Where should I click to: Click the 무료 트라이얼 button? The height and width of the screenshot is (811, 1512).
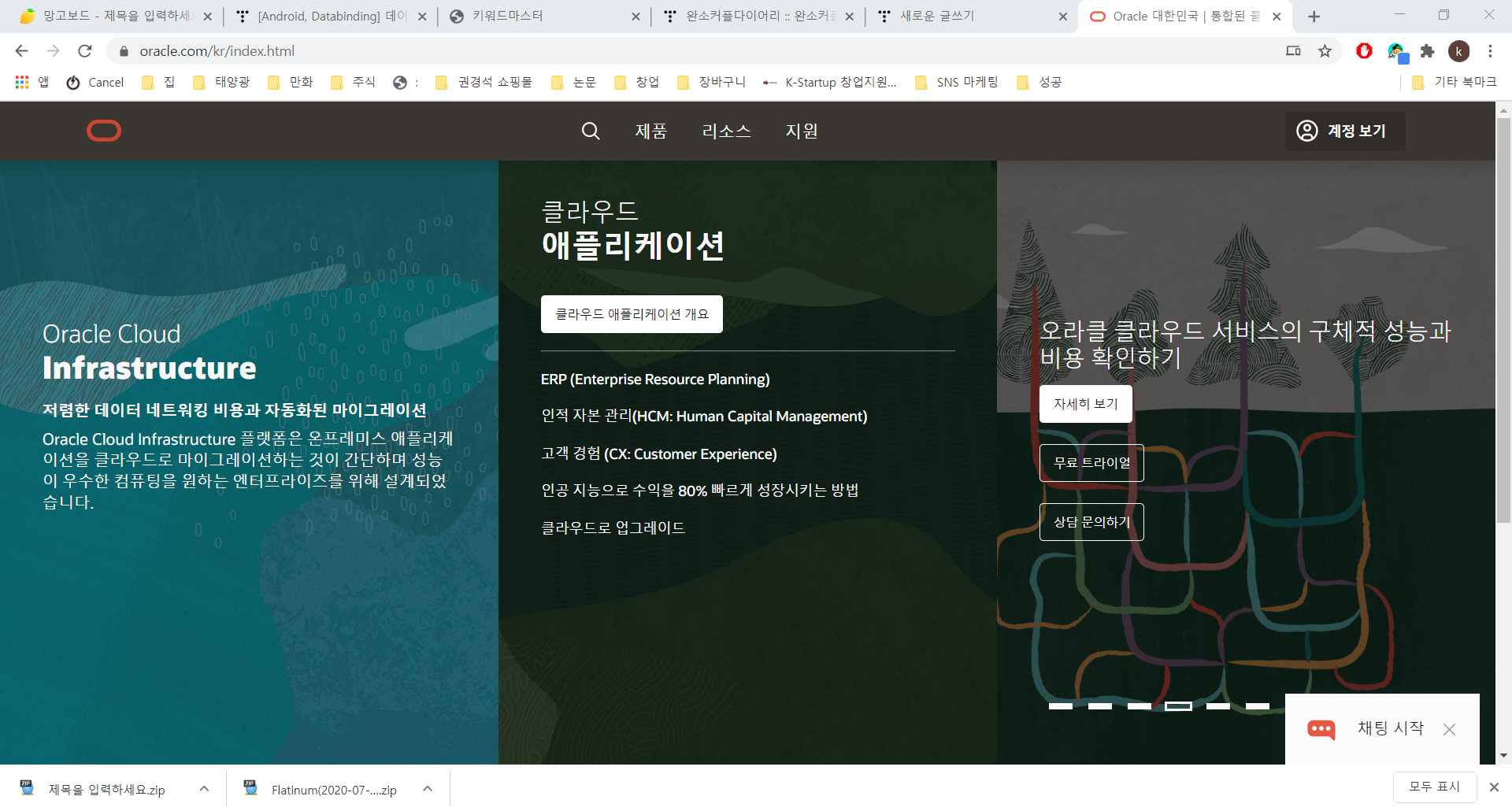(1091, 463)
